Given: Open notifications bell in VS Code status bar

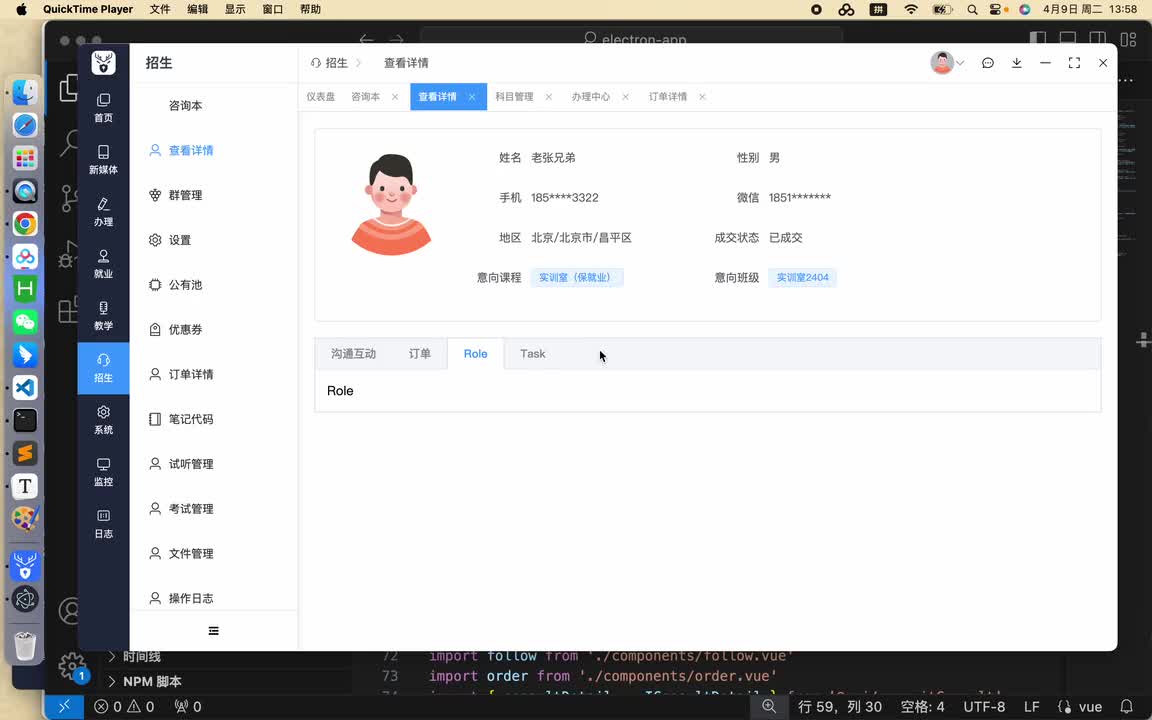Looking at the screenshot, I should pos(1126,707).
